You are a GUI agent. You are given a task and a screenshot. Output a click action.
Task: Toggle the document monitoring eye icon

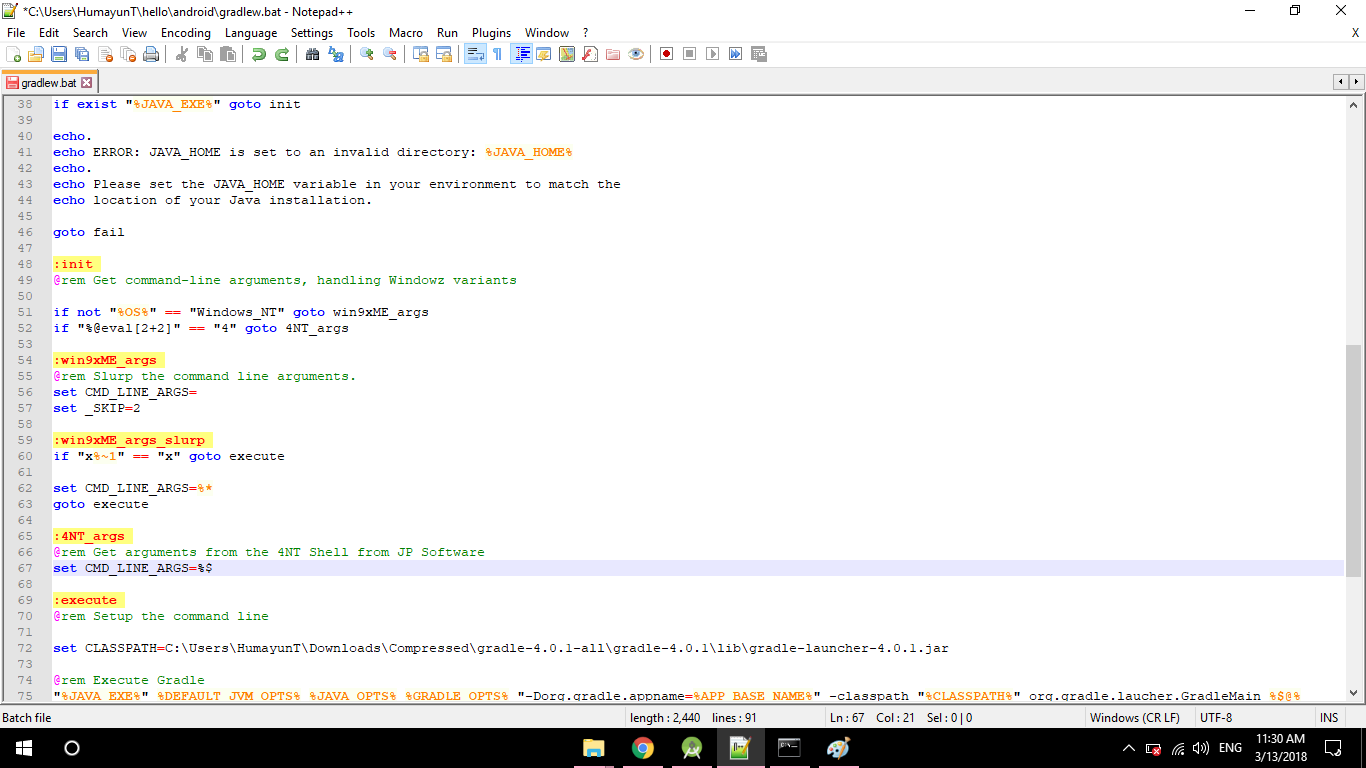[x=636, y=54]
